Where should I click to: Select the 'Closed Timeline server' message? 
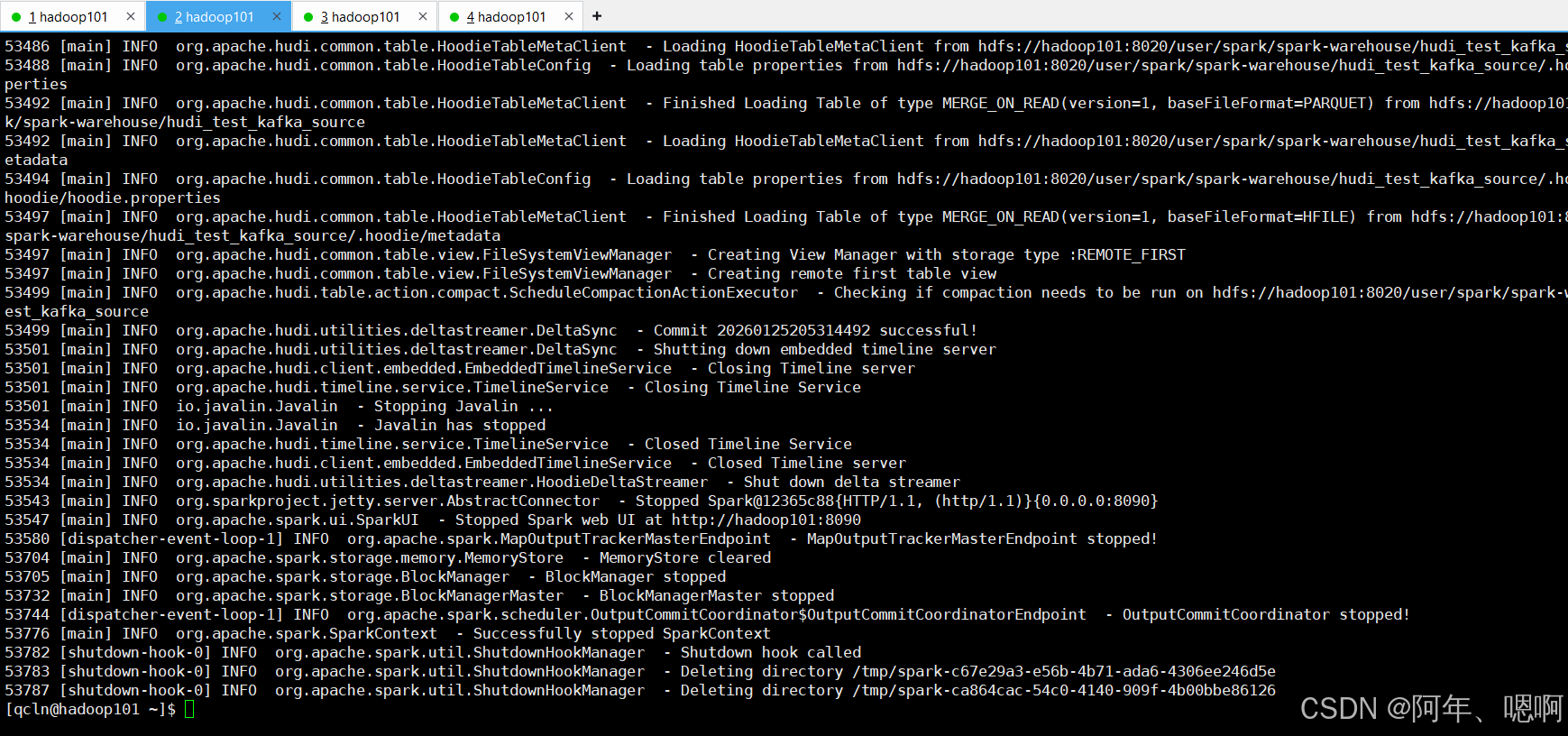(x=807, y=463)
